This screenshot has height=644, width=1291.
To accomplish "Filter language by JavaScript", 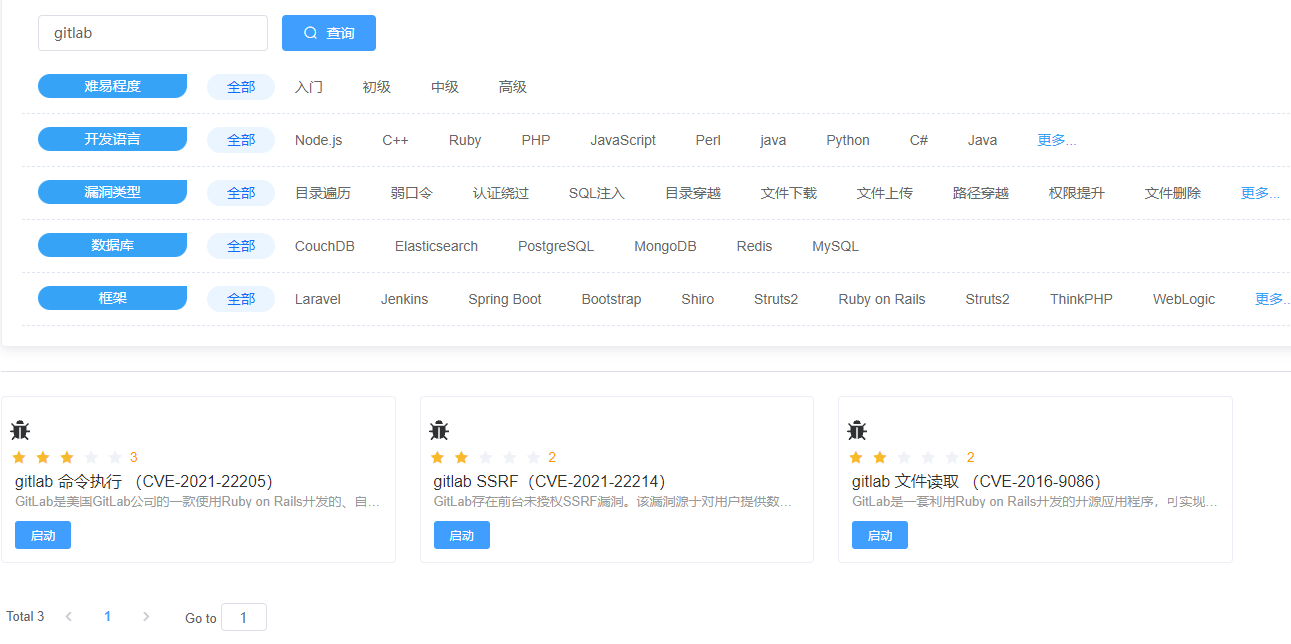I will [x=623, y=140].
